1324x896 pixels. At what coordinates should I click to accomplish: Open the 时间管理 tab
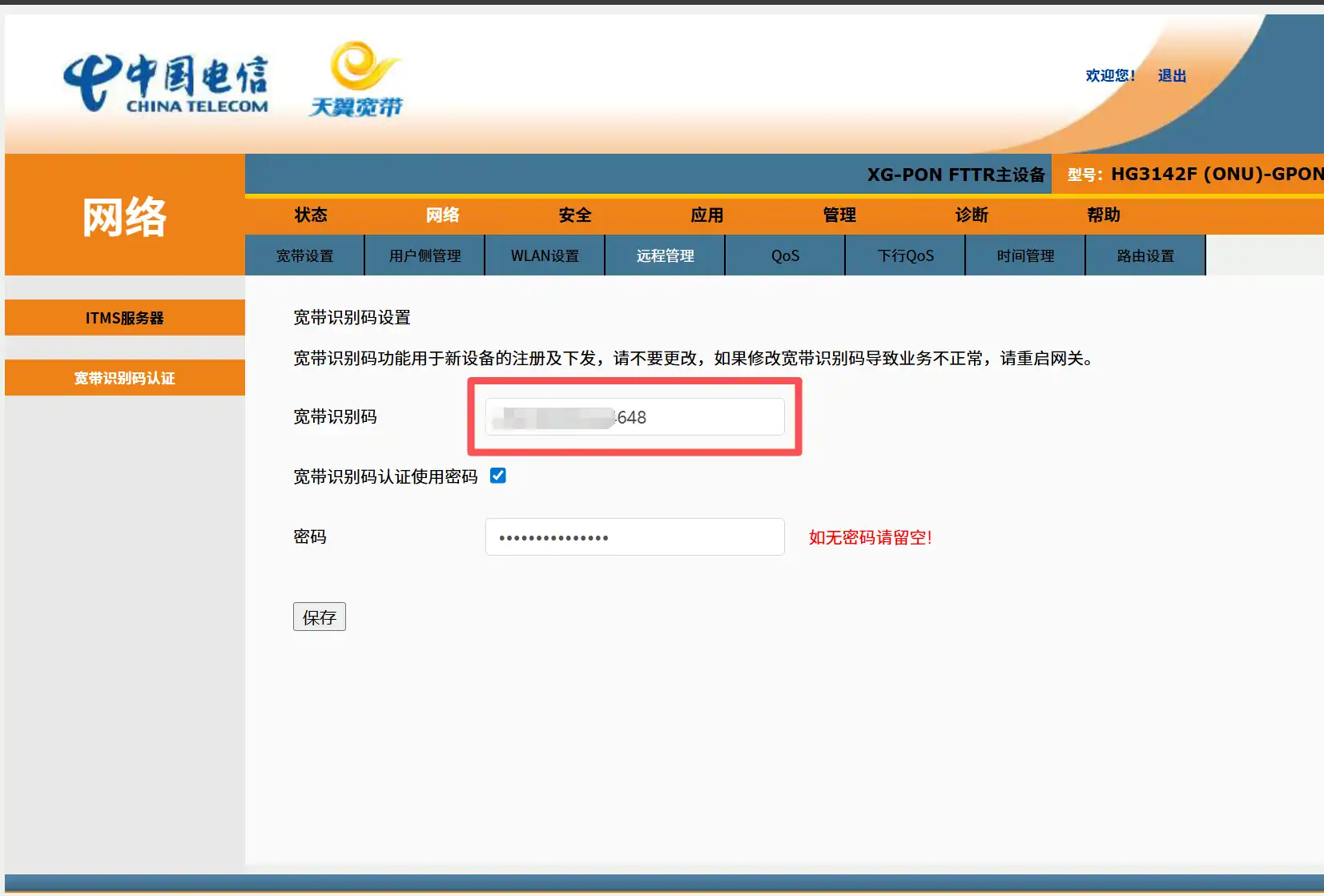[1025, 255]
